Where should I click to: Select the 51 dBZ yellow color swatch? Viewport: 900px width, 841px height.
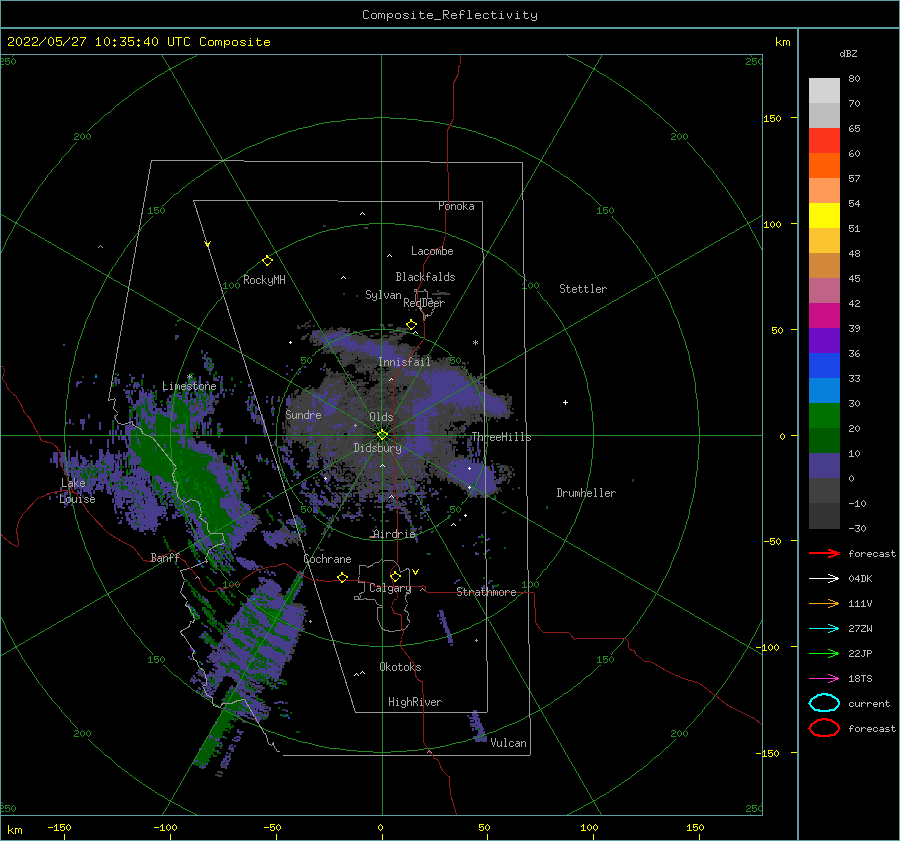point(824,215)
